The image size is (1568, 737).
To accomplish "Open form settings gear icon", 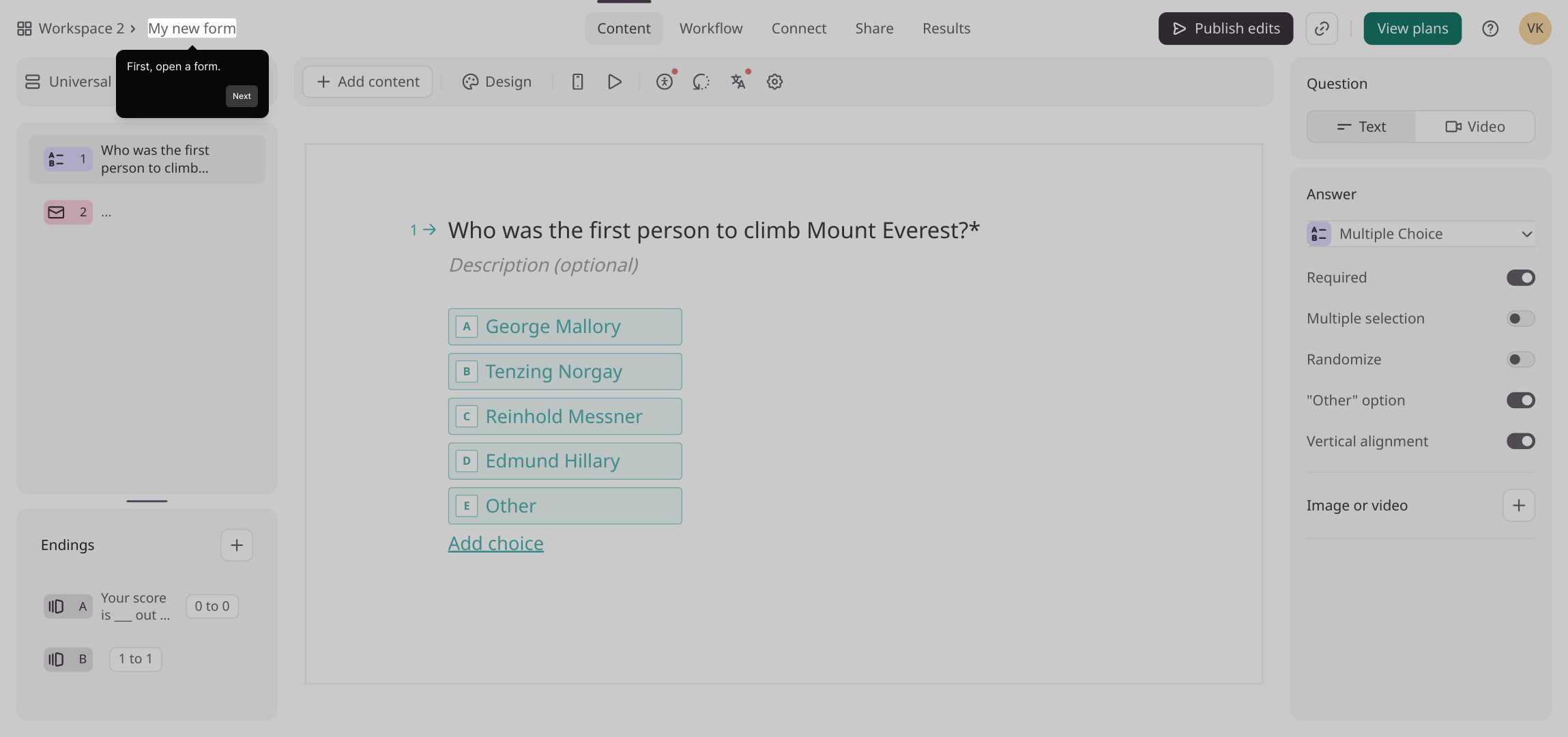I will (x=774, y=82).
